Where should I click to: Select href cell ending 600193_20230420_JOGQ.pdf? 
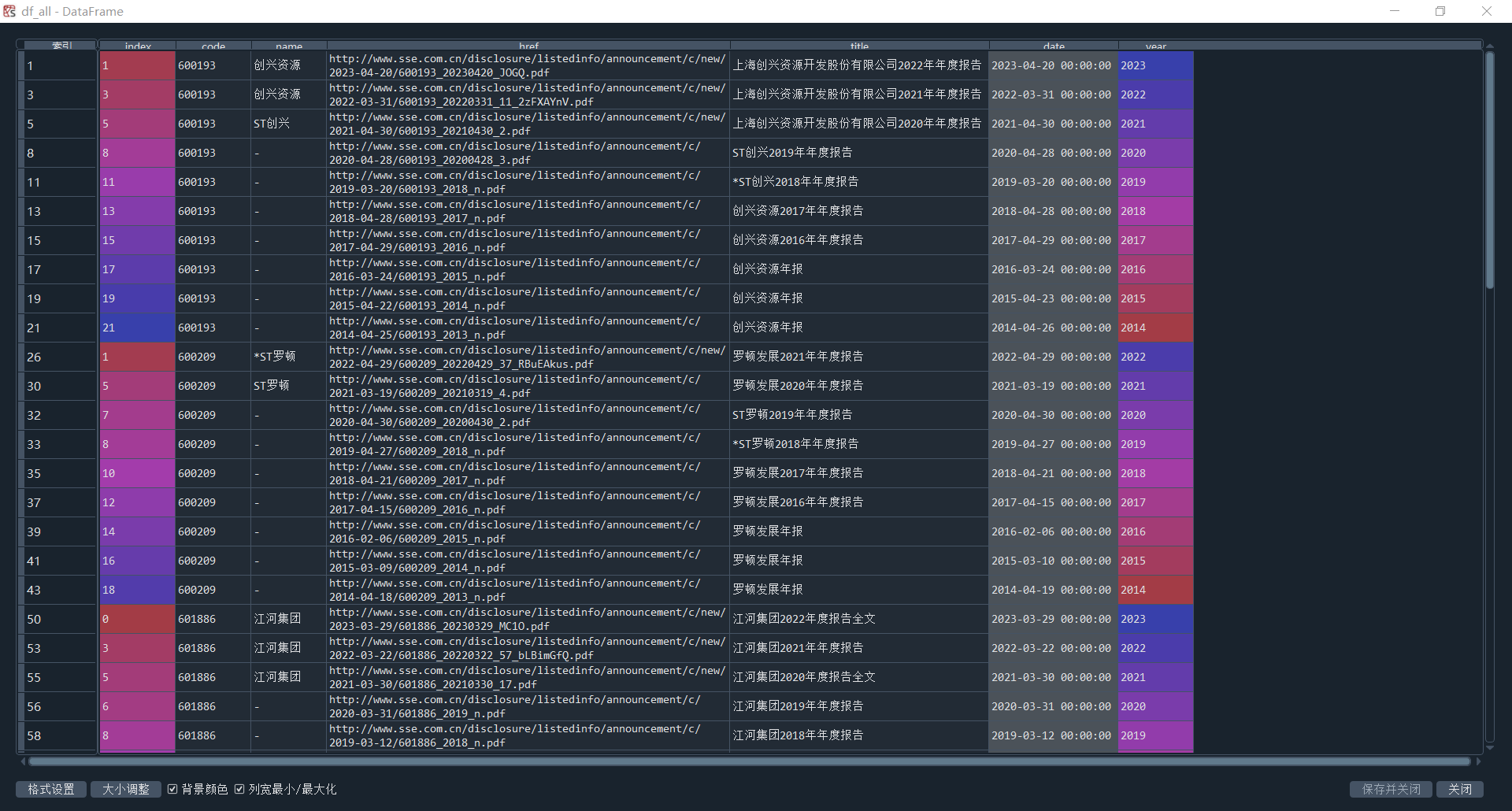(x=528, y=65)
